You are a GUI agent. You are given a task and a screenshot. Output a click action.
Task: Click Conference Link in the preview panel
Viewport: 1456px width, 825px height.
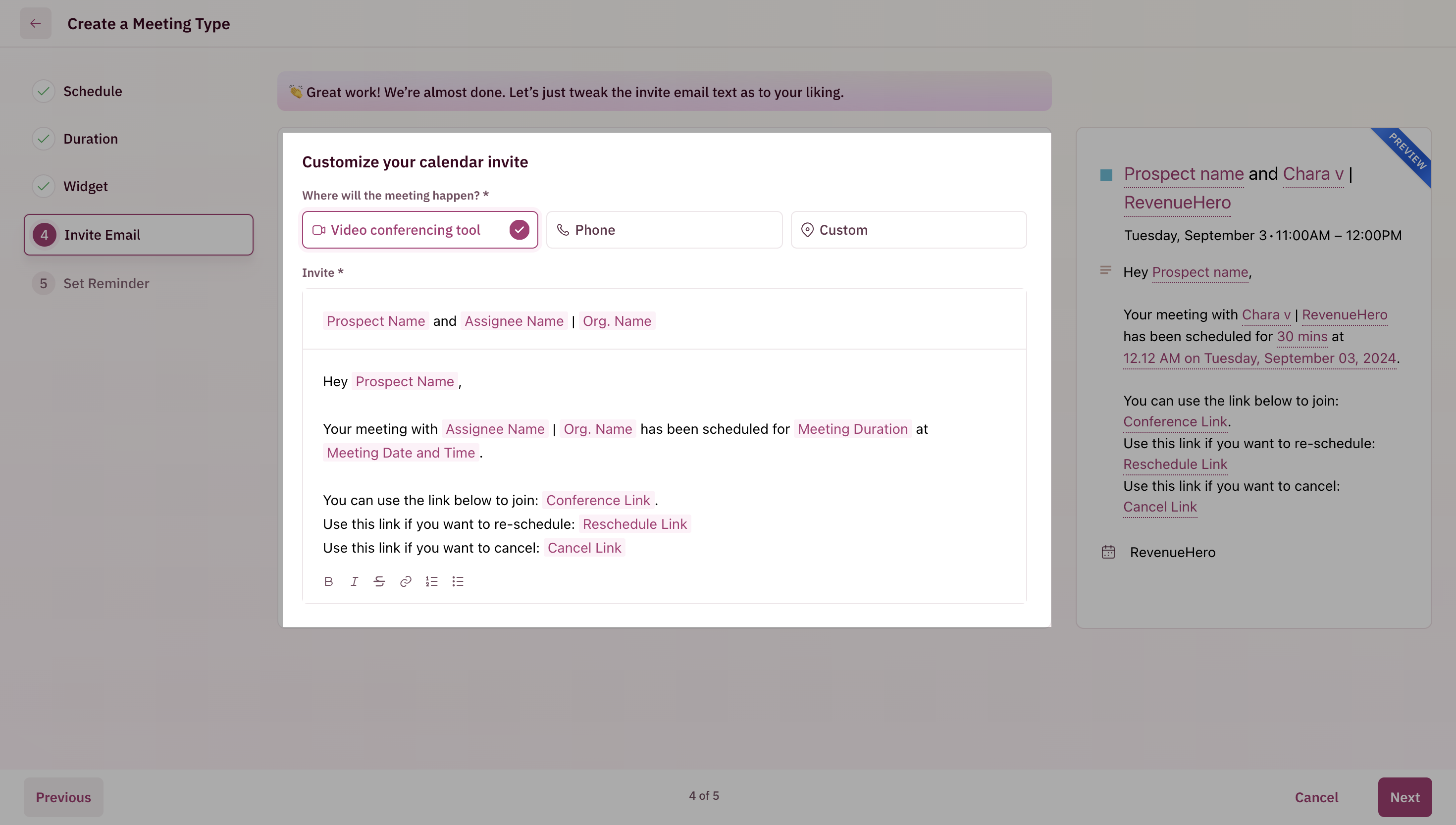tap(1175, 421)
